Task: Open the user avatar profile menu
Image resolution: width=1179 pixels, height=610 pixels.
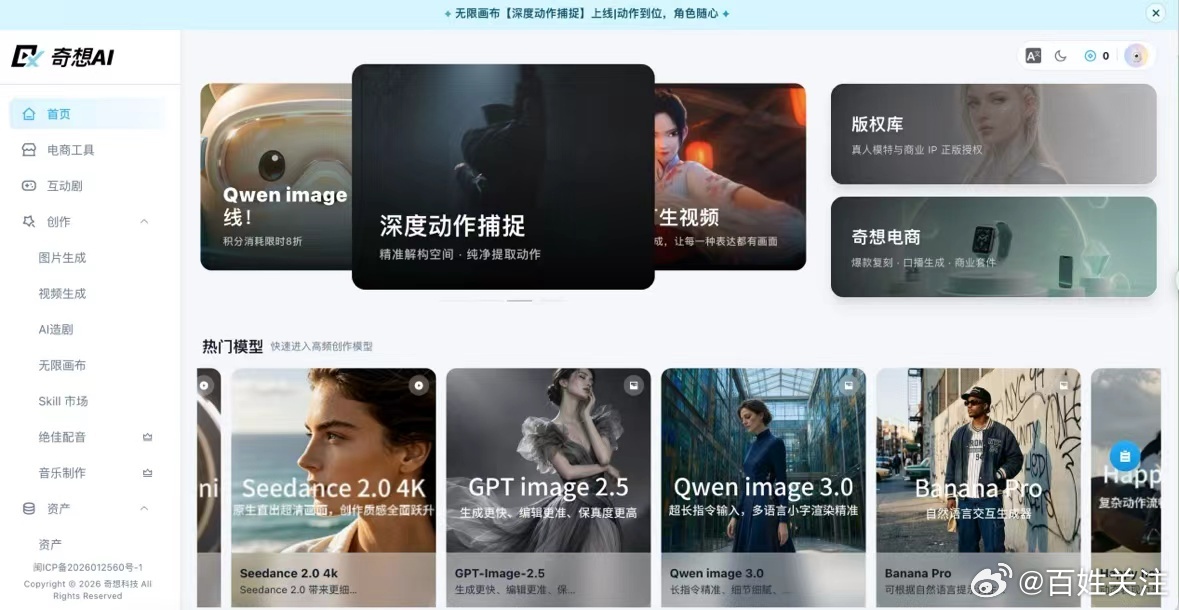Action: click(x=1135, y=56)
